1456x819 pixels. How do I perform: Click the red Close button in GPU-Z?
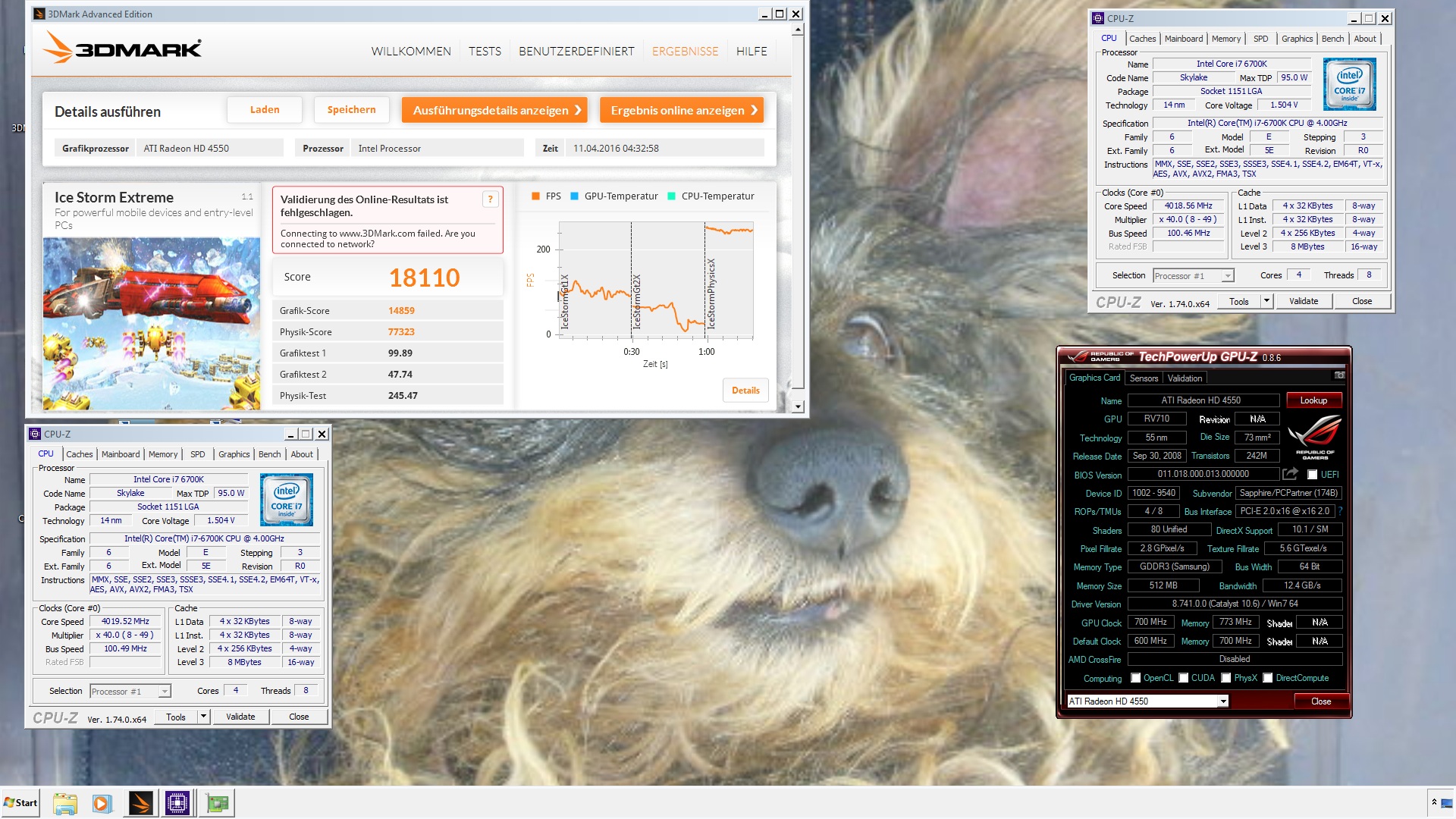tap(1321, 701)
